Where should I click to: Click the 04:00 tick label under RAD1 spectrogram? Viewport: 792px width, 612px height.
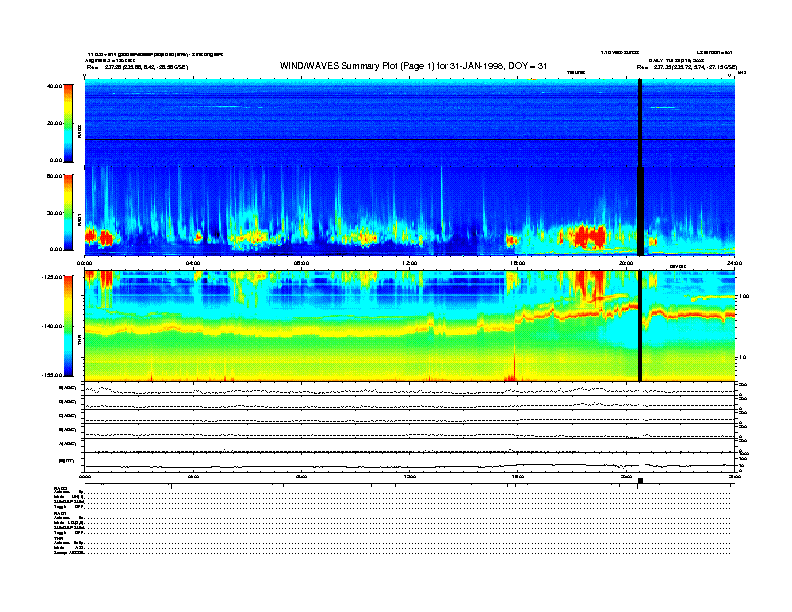pos(193,263)
